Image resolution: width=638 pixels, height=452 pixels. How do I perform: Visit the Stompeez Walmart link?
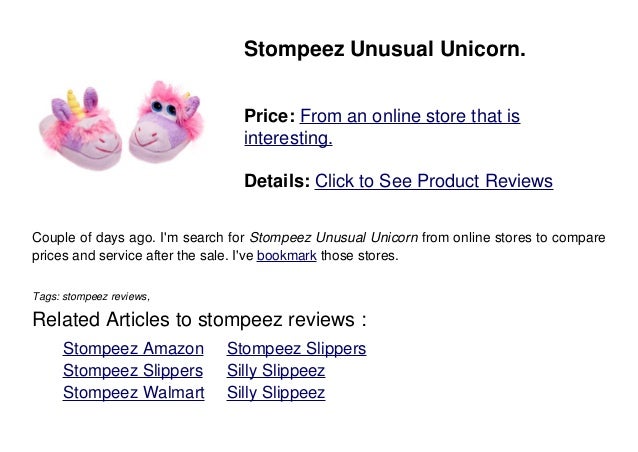[133, 392]
